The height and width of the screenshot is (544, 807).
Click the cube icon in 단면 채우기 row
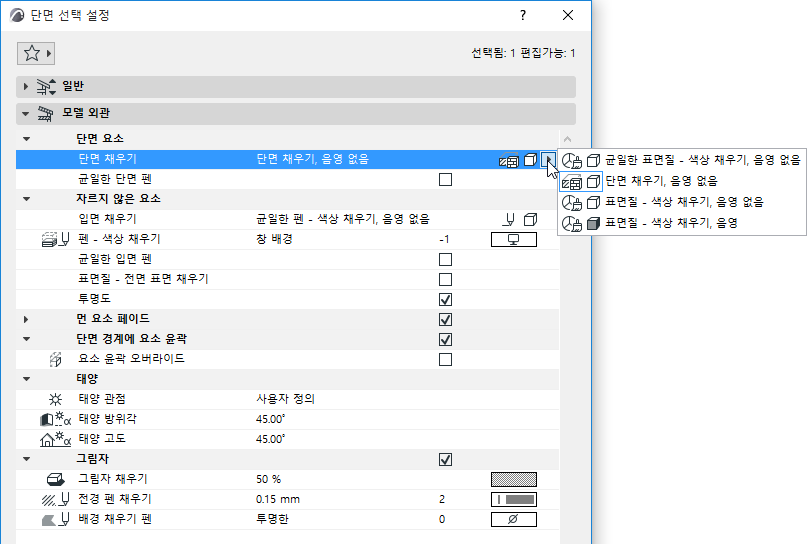point(530,160)
